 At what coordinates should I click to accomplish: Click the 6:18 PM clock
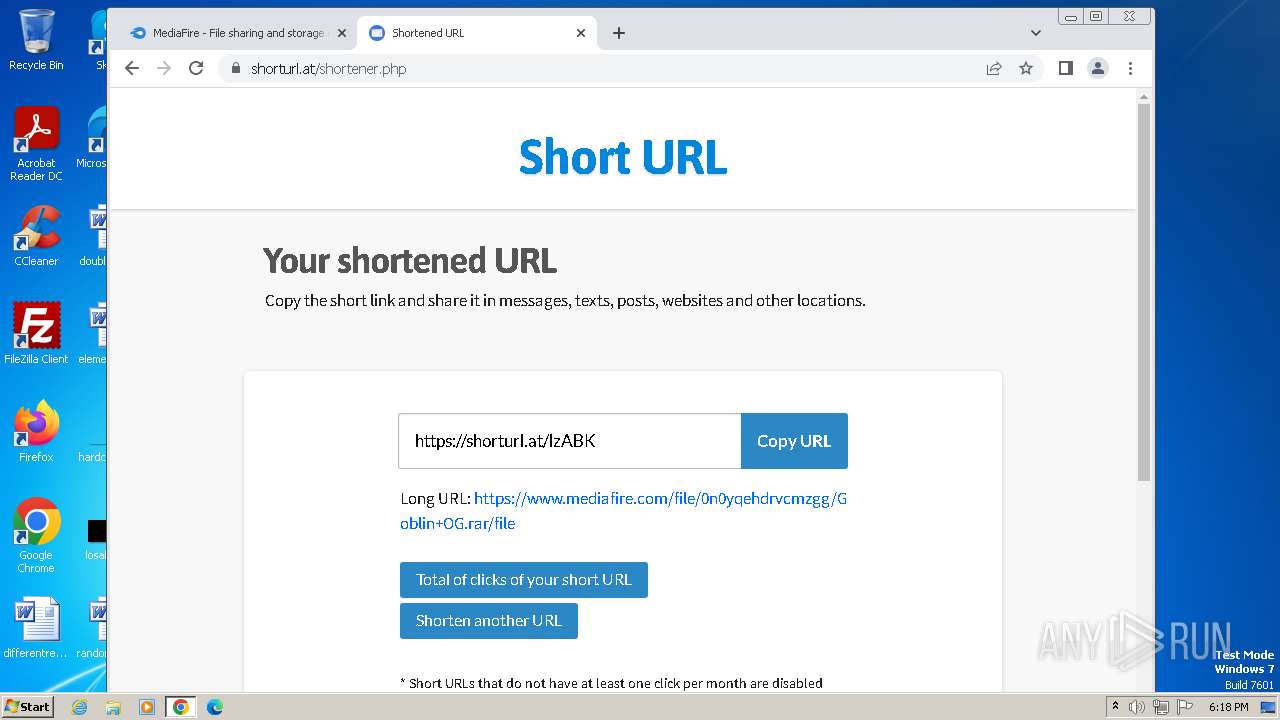point(1228,707)
